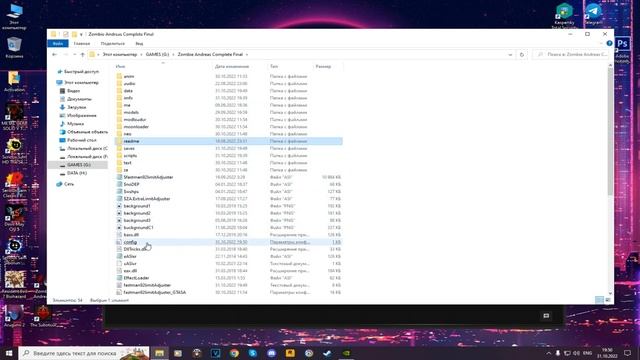Open Pictures in sidebar

[x=81, y=116]
